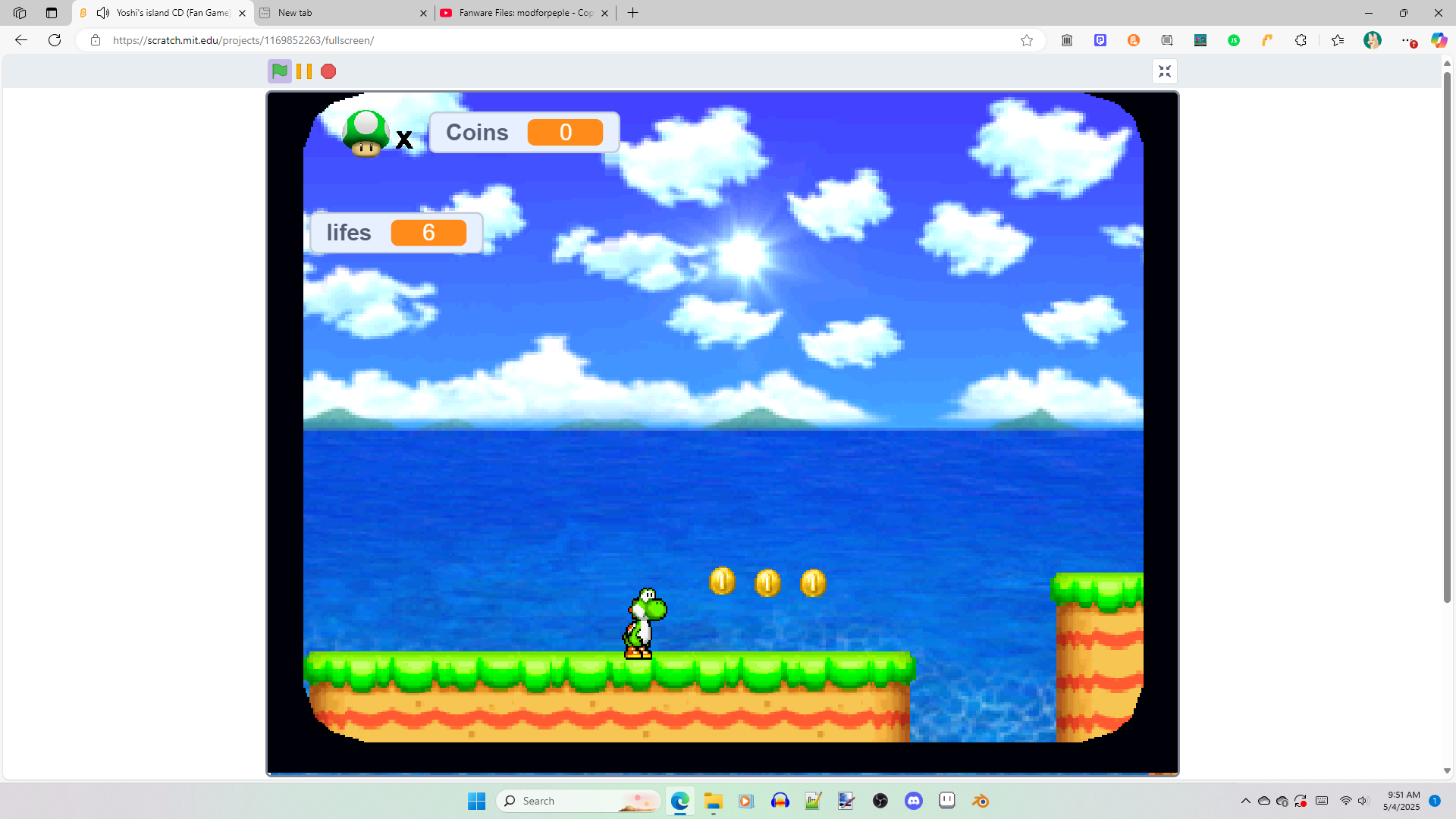1456x819 pixels.
Task: Open the clock showing 9:51 AM
Action: pos(1401,801)
